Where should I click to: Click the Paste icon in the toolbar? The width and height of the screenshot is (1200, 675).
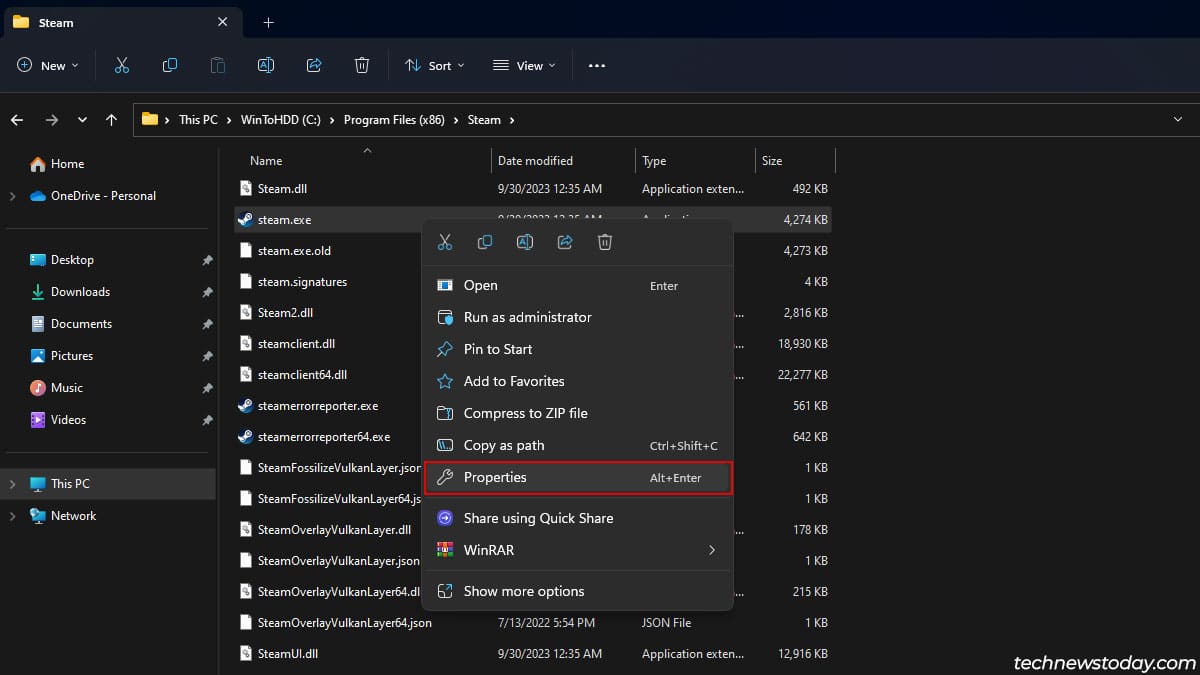point(218,65)
